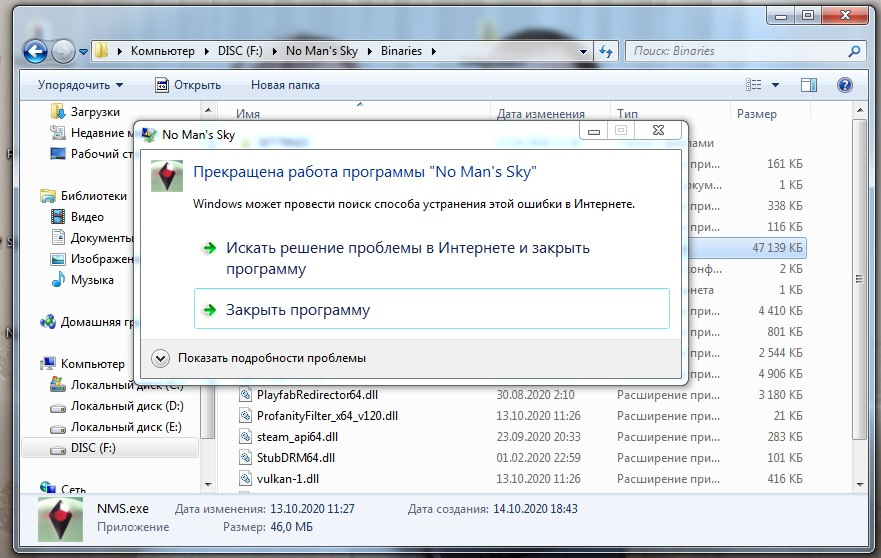The width and height of the screenshot is (881, 558).
Task: Open Музыка library
Action: click(92, 280)
